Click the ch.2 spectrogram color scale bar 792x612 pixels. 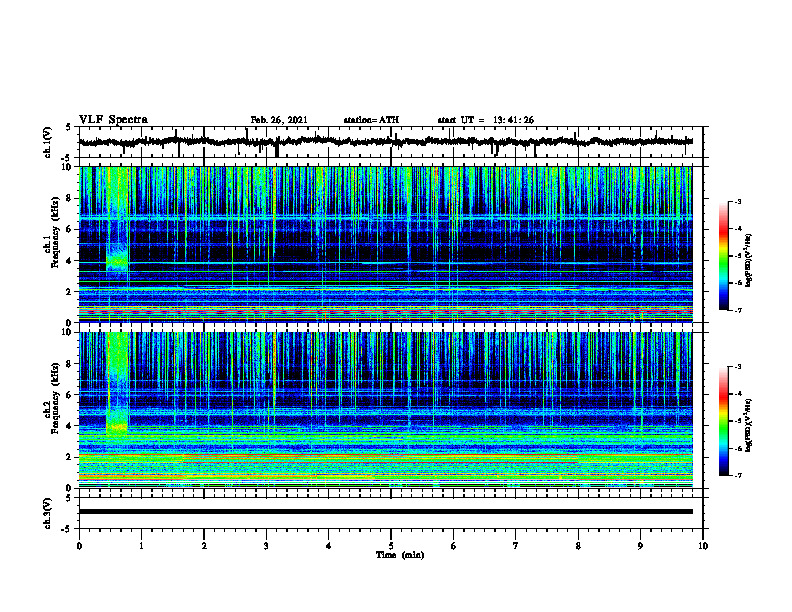tap(723, 421)
